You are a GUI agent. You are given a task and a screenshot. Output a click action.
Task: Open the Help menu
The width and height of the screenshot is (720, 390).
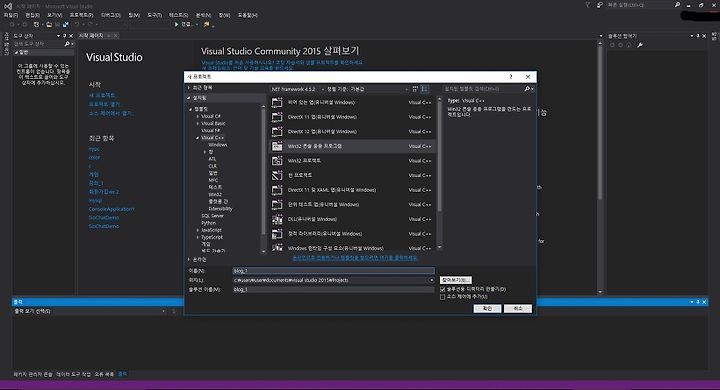(248, 15)
